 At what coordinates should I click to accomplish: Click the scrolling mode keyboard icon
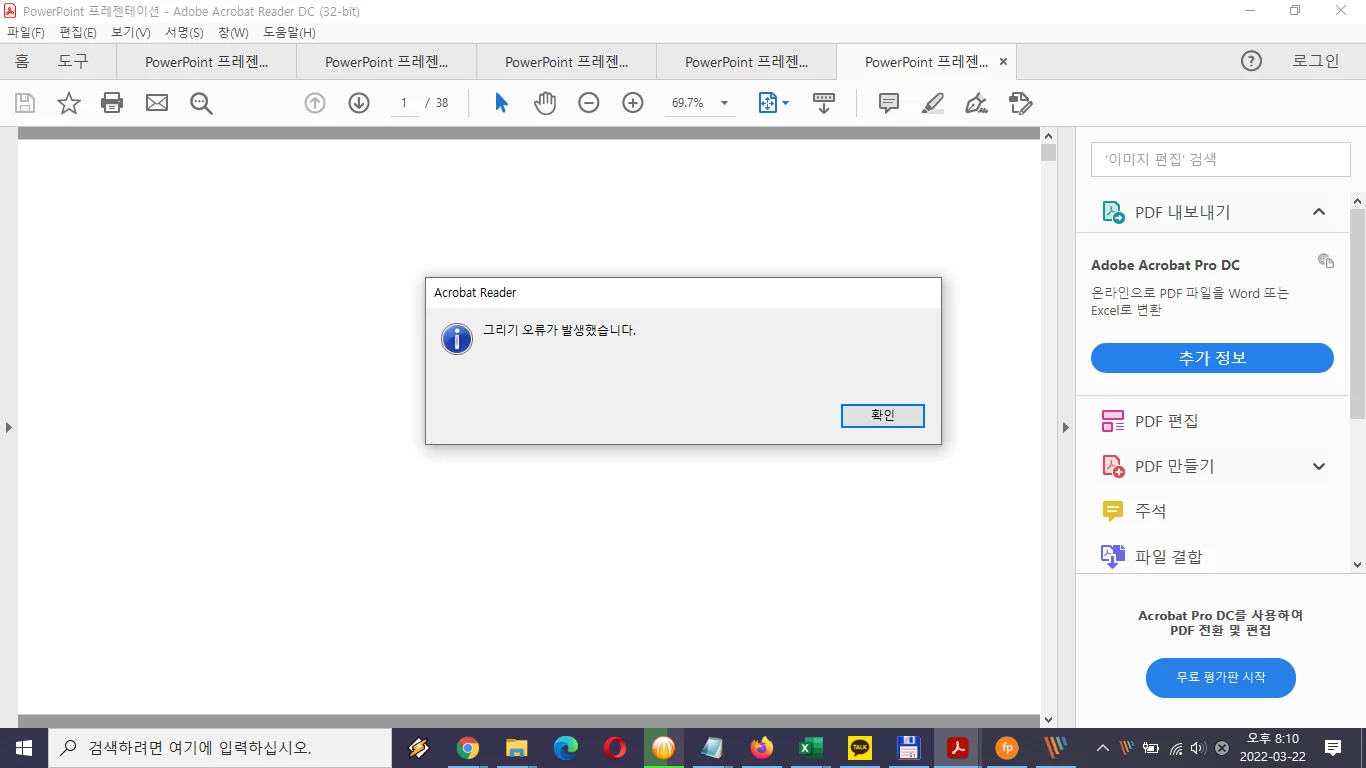tap(824, 103)
